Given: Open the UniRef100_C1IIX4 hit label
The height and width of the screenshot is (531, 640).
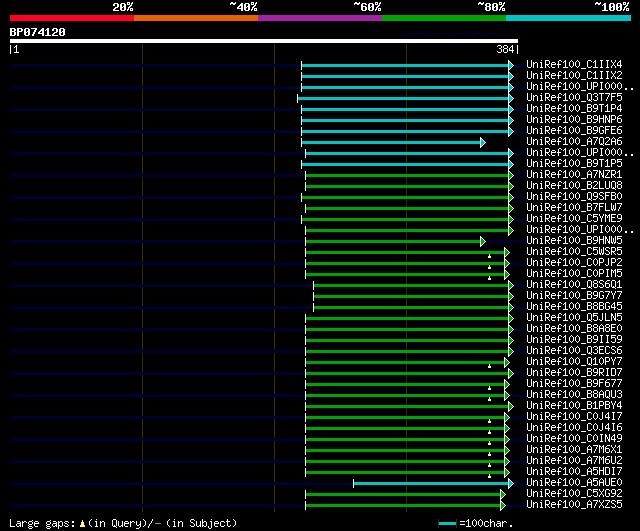Looking at the screenshot, I should [574, 64].
